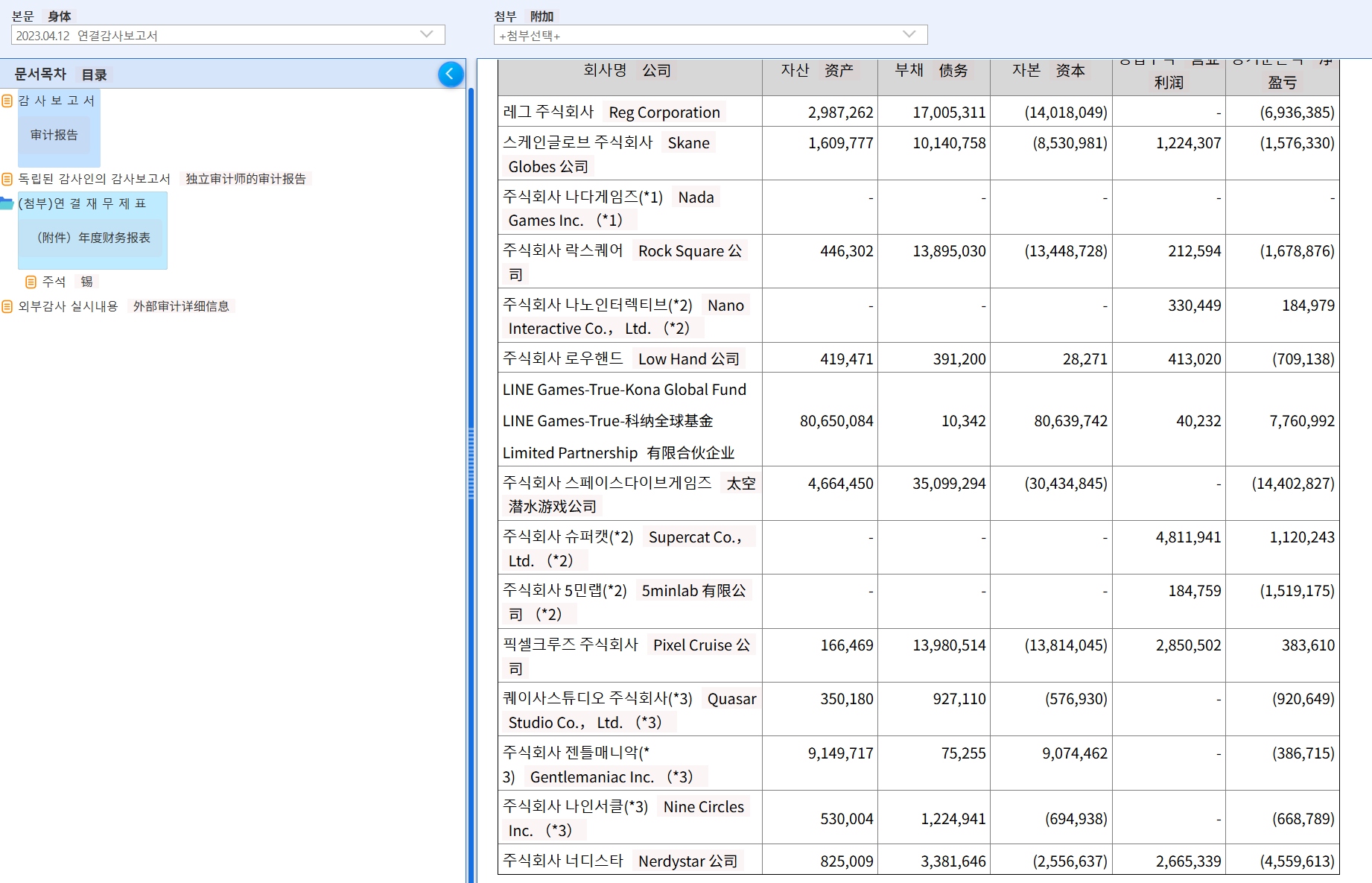
Task: Click the asset value 1,609,777
Action: pyautogui.click(x=841, y=143)
